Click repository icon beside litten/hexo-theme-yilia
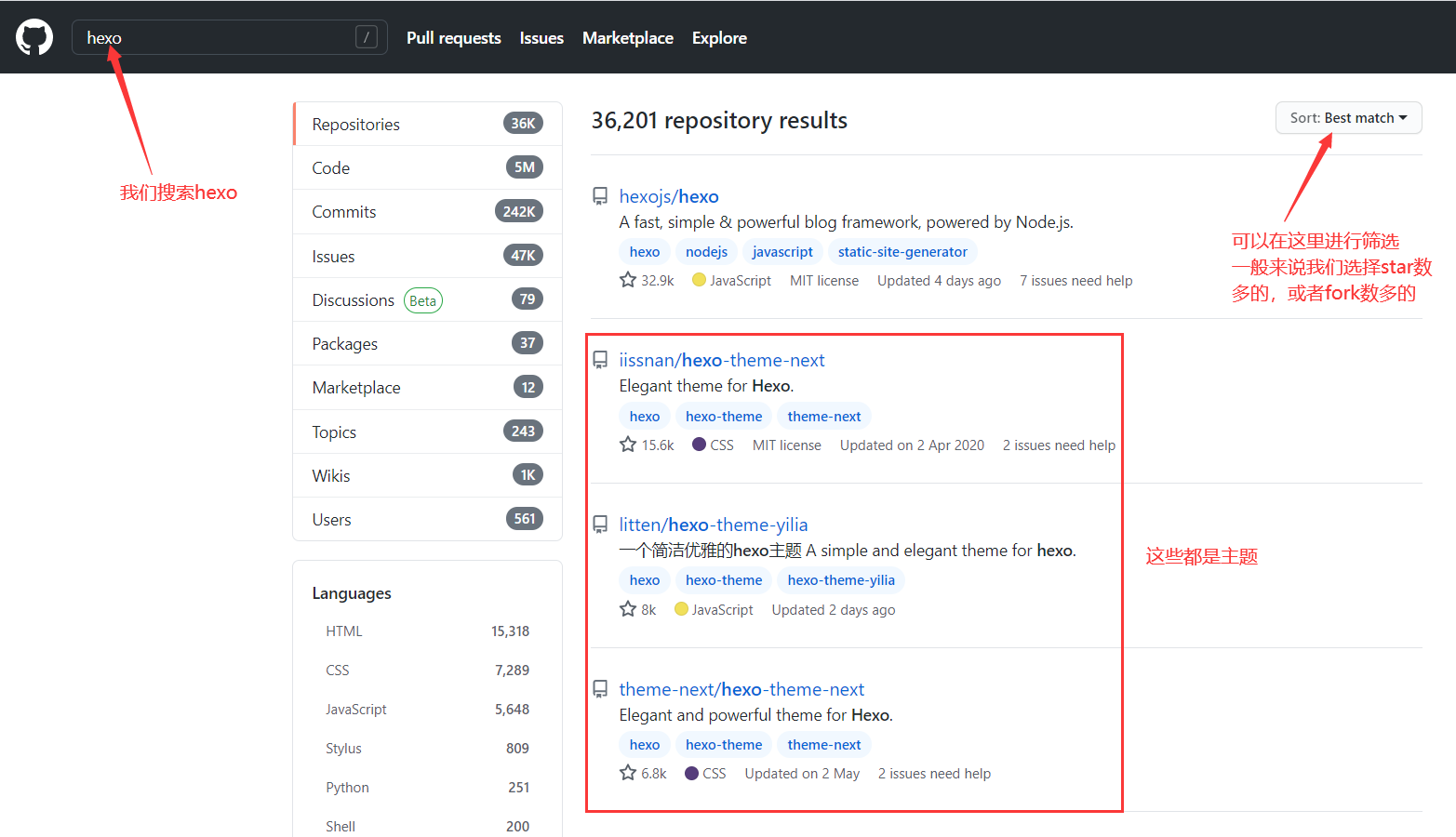 coord(601,525)
